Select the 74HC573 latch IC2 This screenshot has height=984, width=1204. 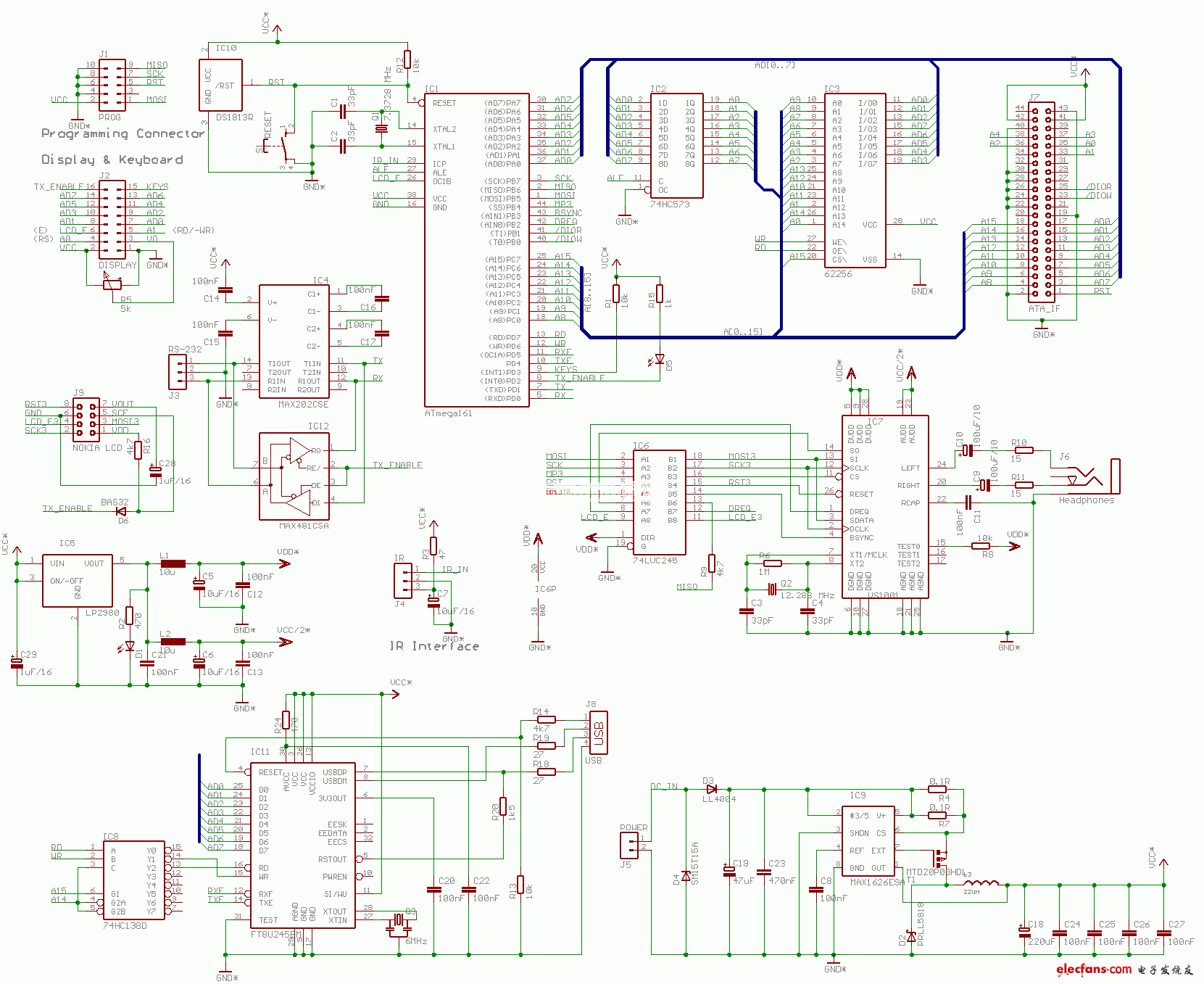click(x=676, y=145)
